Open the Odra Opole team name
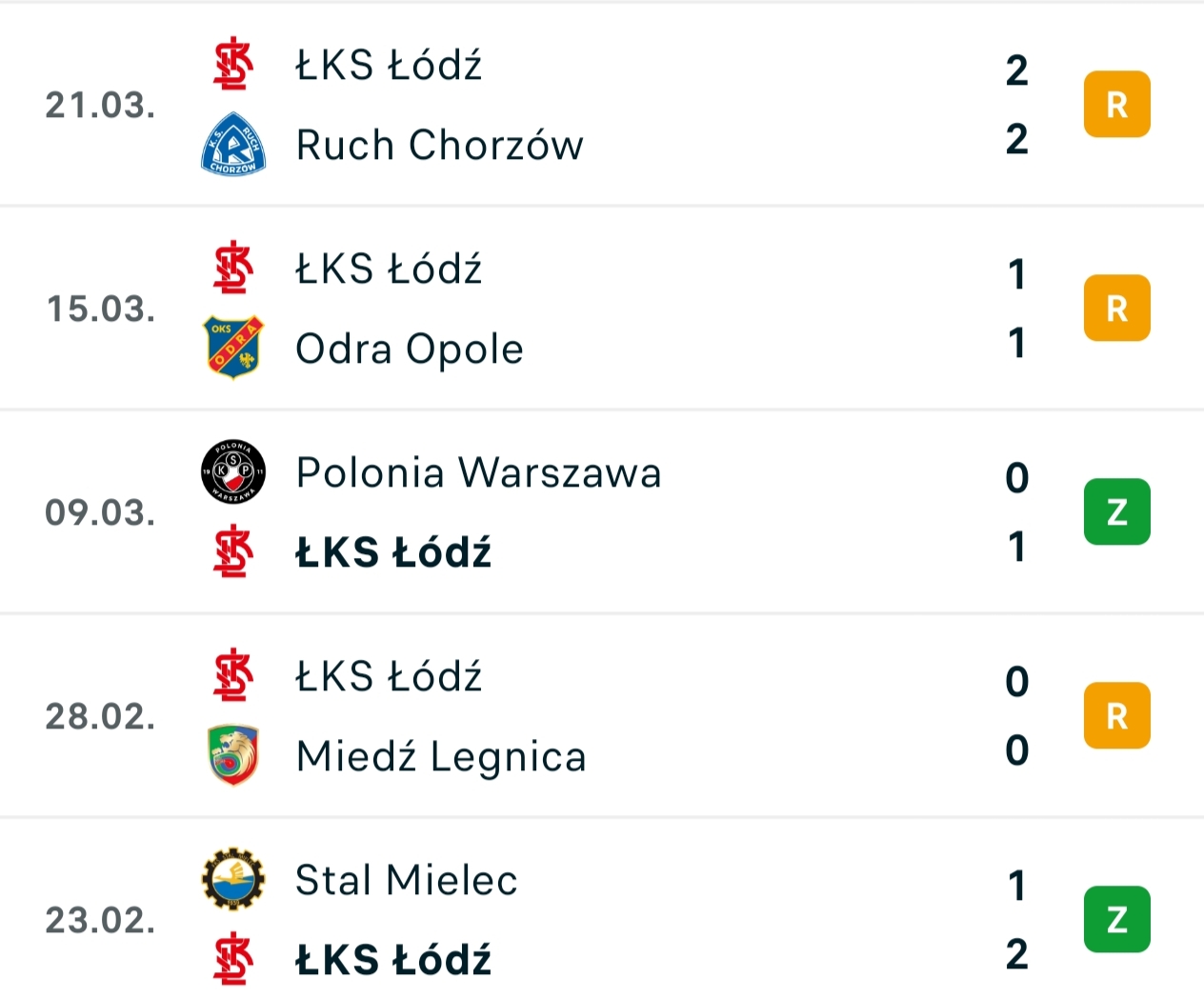The width and height of the screenshot is (1204, 999). tap(410, 349)
